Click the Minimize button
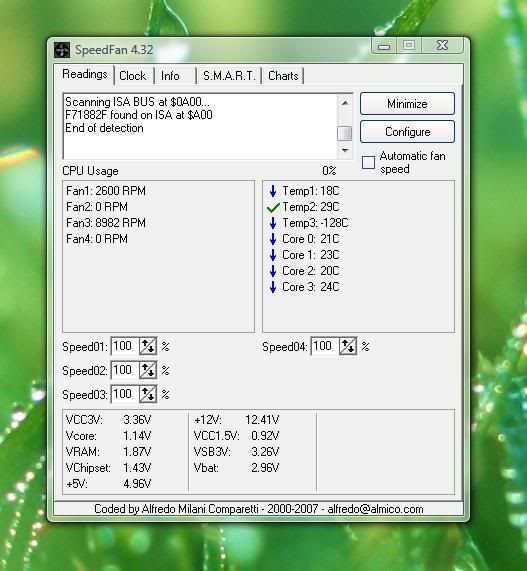The height and width of the screenshot is (571, 527). tap(407, 104)
